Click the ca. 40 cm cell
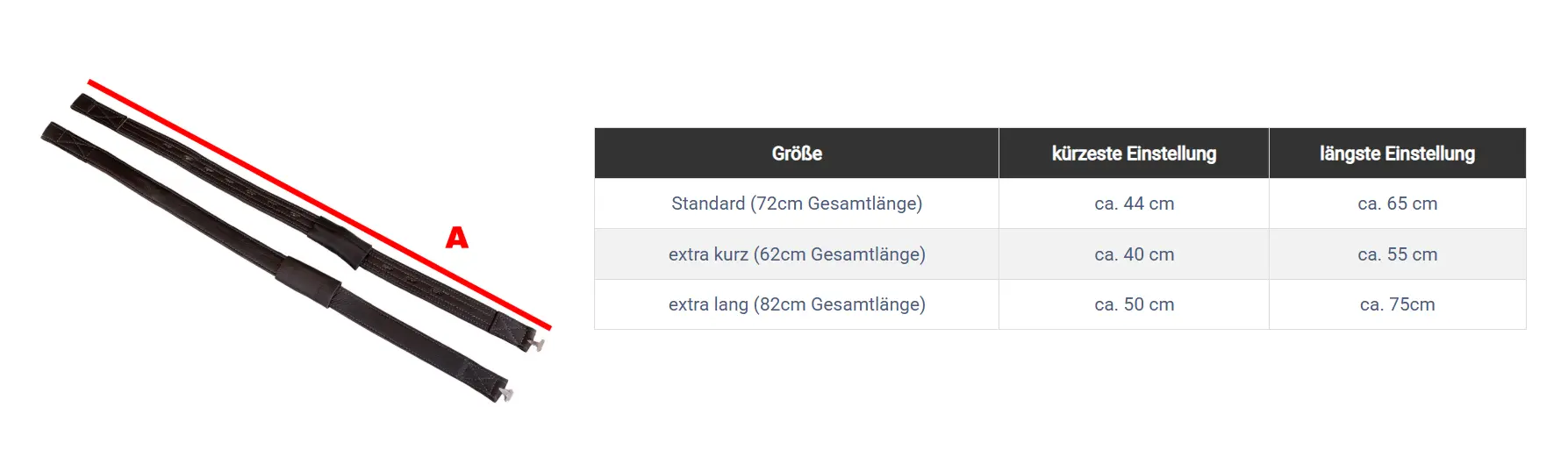 1134,254
